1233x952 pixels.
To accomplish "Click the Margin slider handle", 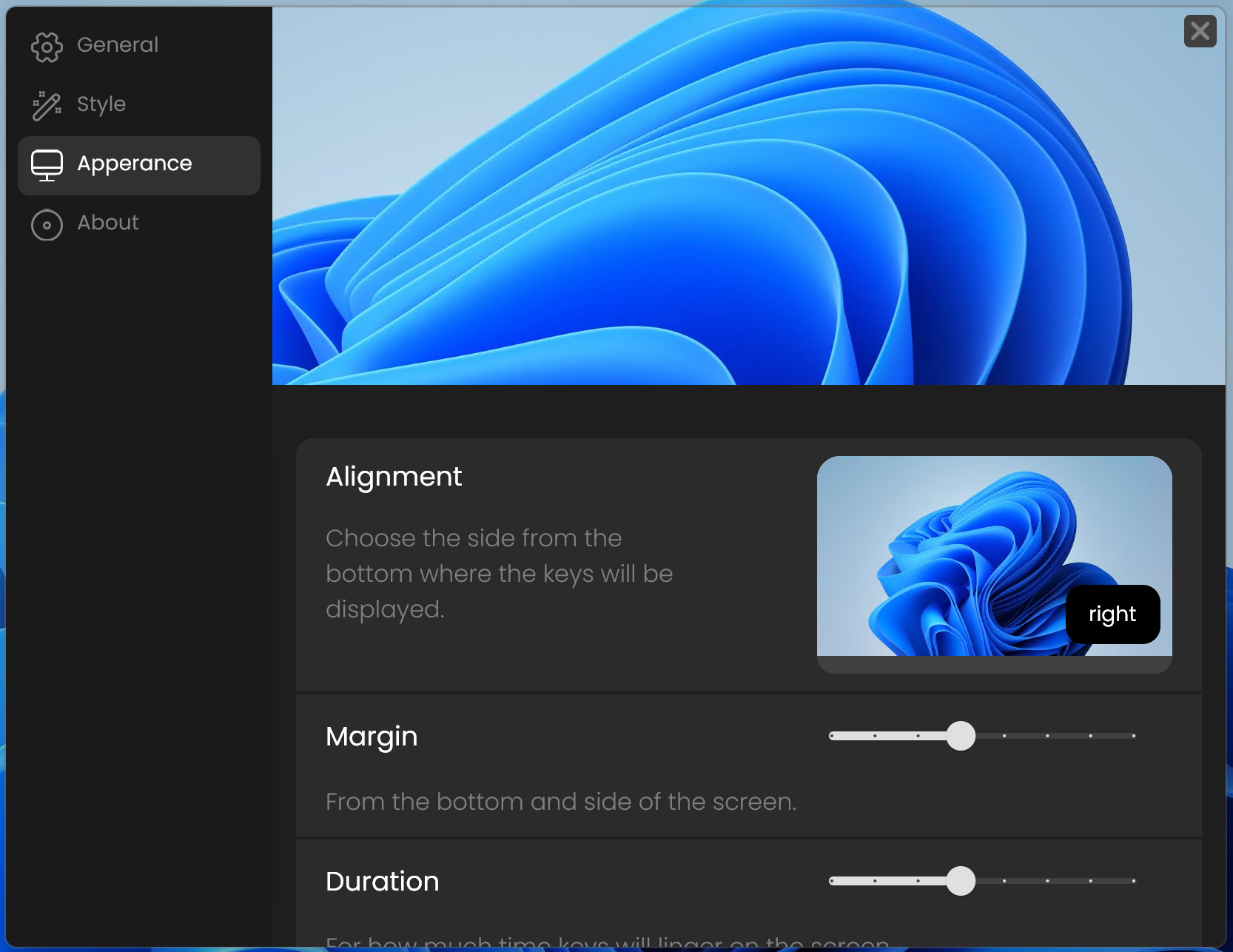I will [961, 736].
